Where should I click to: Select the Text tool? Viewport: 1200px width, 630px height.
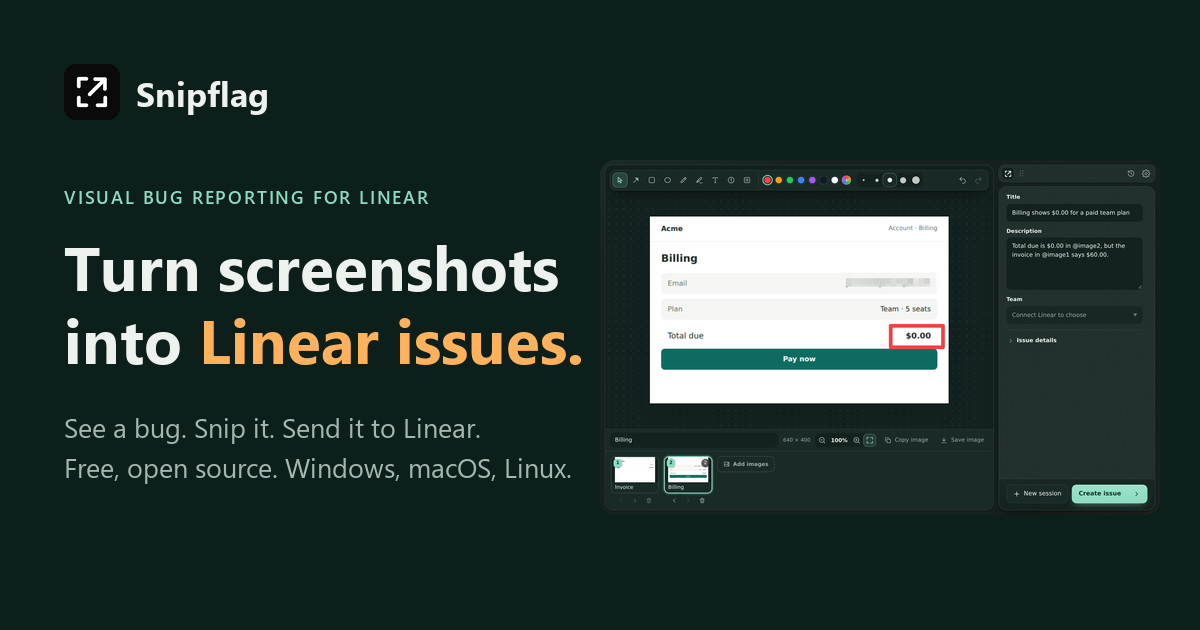click(x=715, y=180)
